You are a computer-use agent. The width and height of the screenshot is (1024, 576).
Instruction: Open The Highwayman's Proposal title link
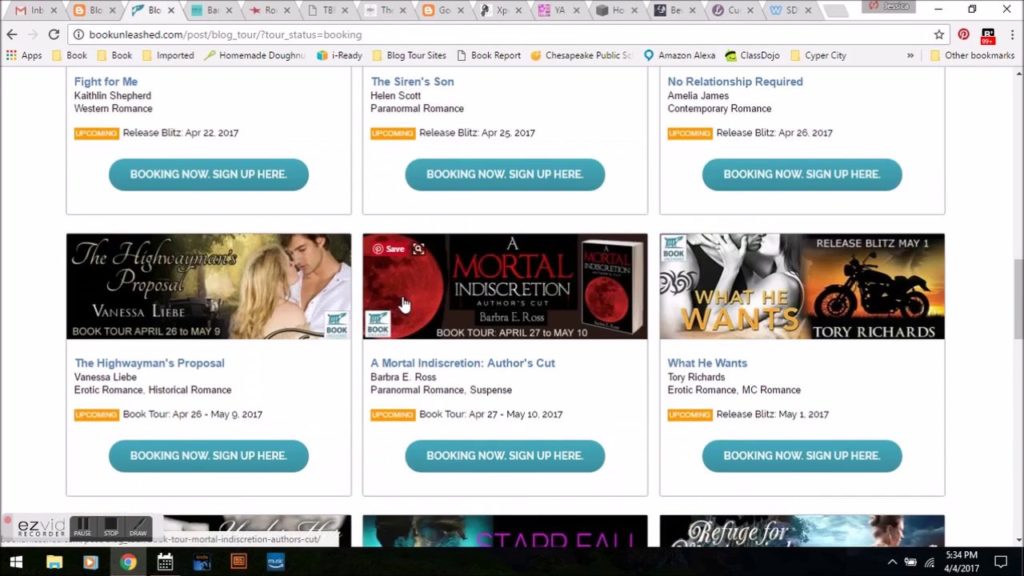coord(149,363)
